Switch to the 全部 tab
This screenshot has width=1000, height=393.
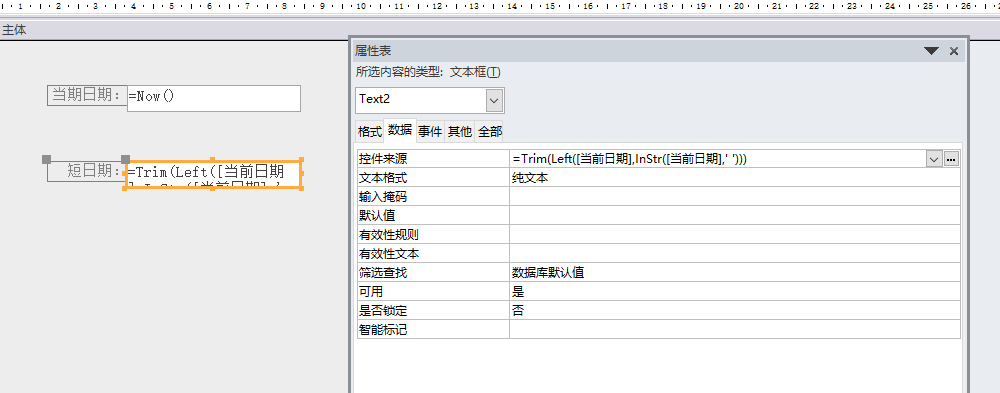[490, 131]
